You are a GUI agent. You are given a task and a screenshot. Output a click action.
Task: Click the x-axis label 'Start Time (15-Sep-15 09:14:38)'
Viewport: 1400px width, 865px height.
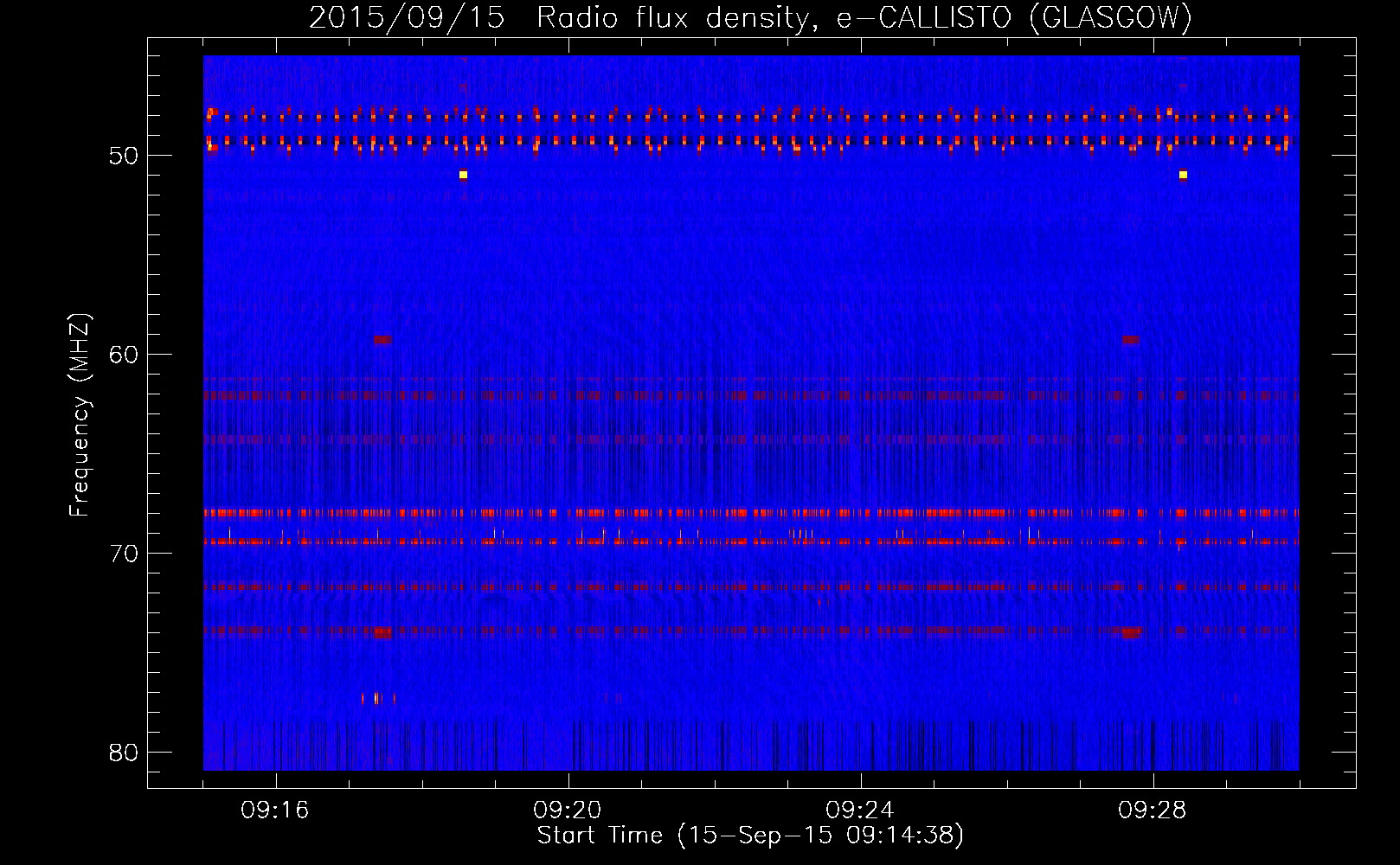click(750, 836)
